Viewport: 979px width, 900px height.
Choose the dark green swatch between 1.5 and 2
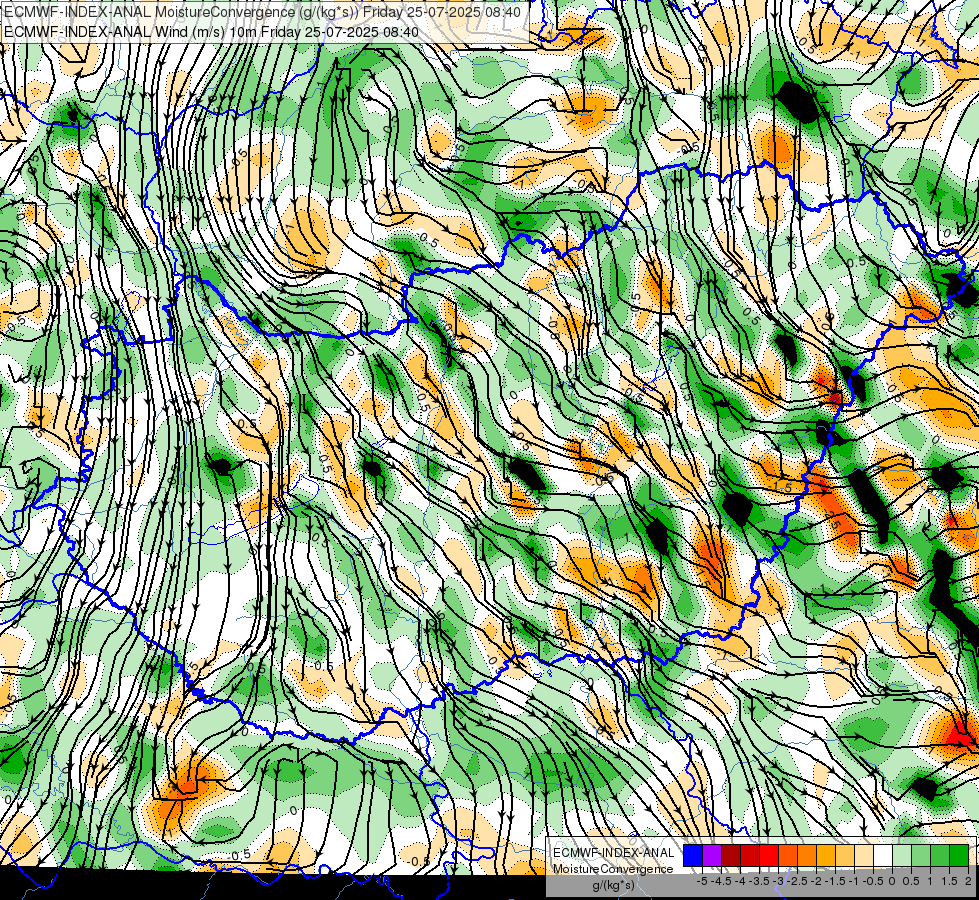pos(959,856)
